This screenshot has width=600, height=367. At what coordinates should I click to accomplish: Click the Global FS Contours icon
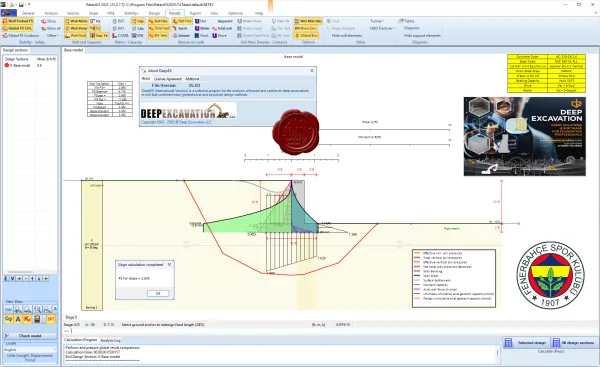click(x=5, y=36)
